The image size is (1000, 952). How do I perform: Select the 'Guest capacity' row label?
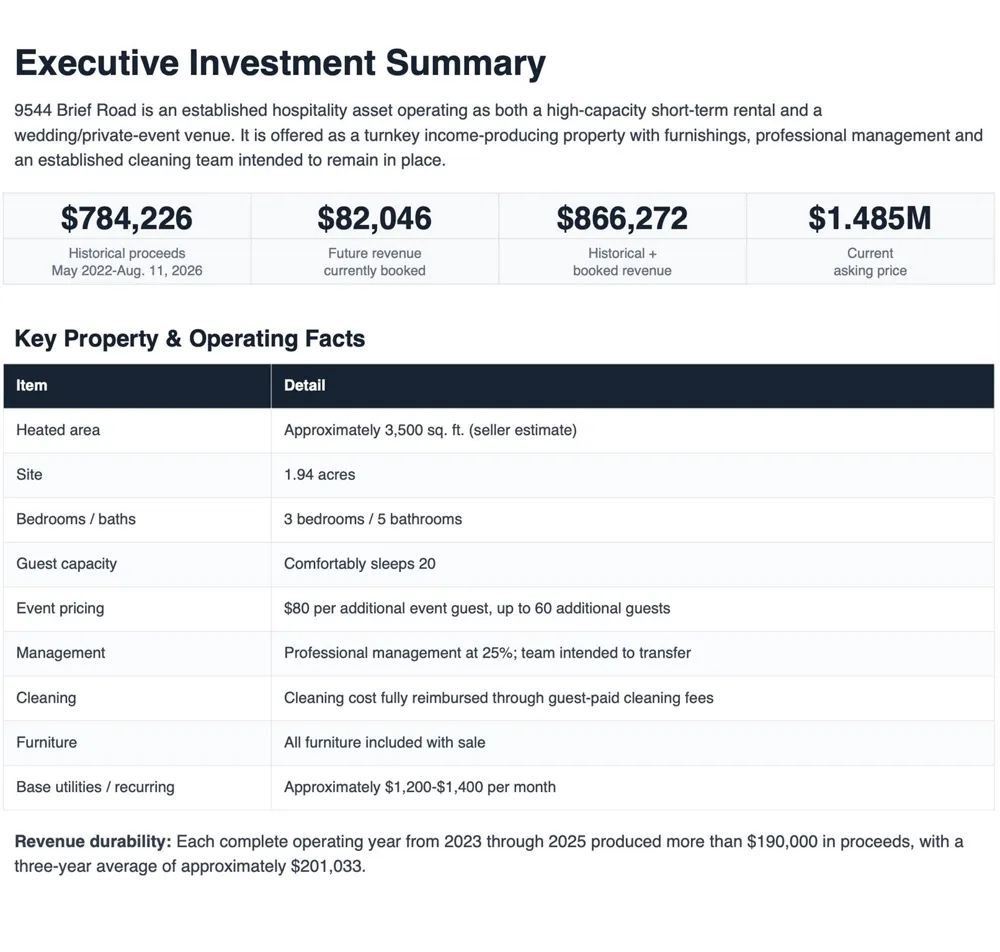[x=66, y=564]
